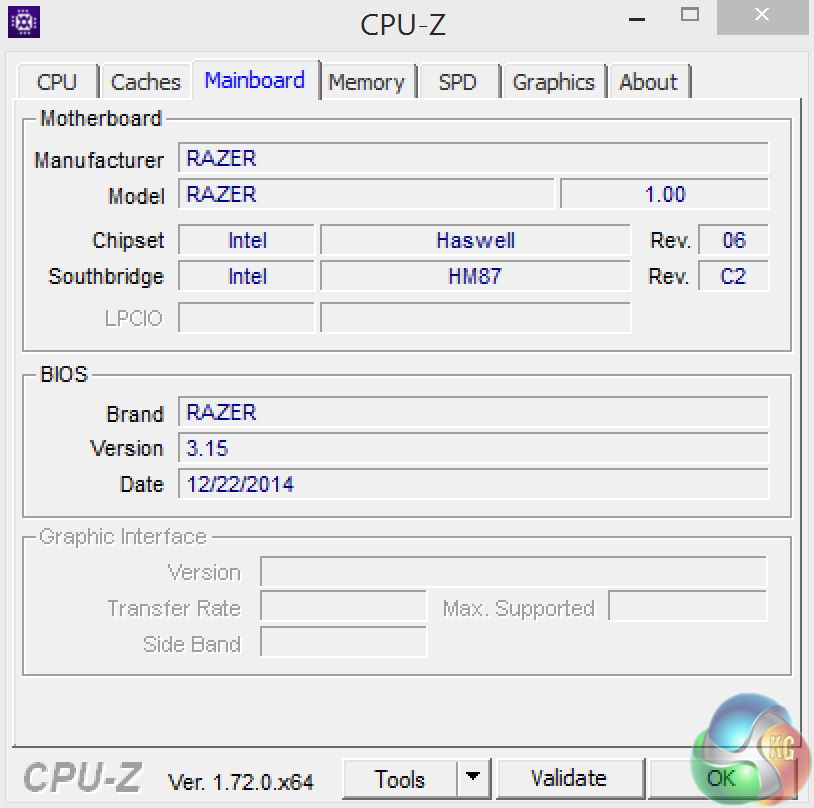The height and width of the screenshot is (808, 814).
Task: Open the SPD tab
Action: click(458, 82)
